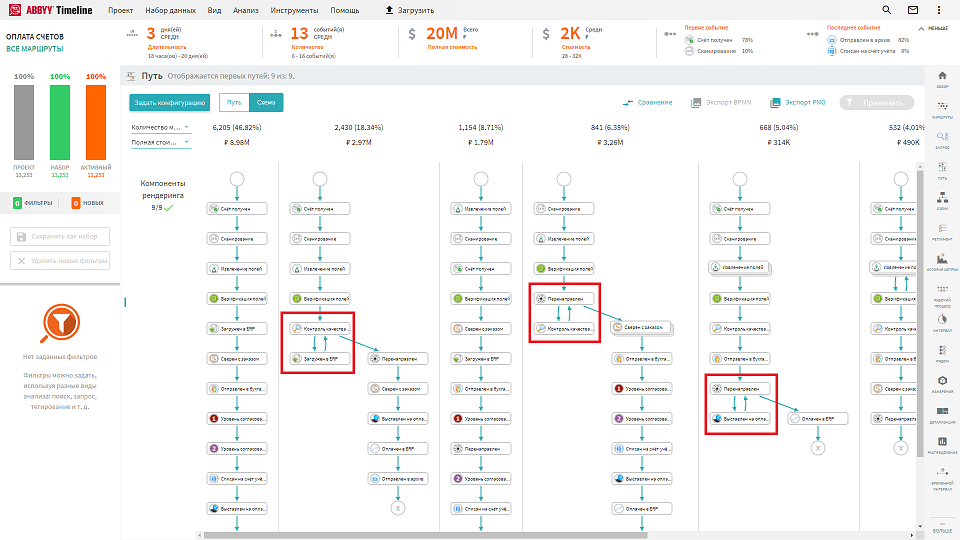Screen dimensions: 960x540
Task: Click path count 2,430 (18.34%)
Action: pyautogui.click(x=359, y=127)
